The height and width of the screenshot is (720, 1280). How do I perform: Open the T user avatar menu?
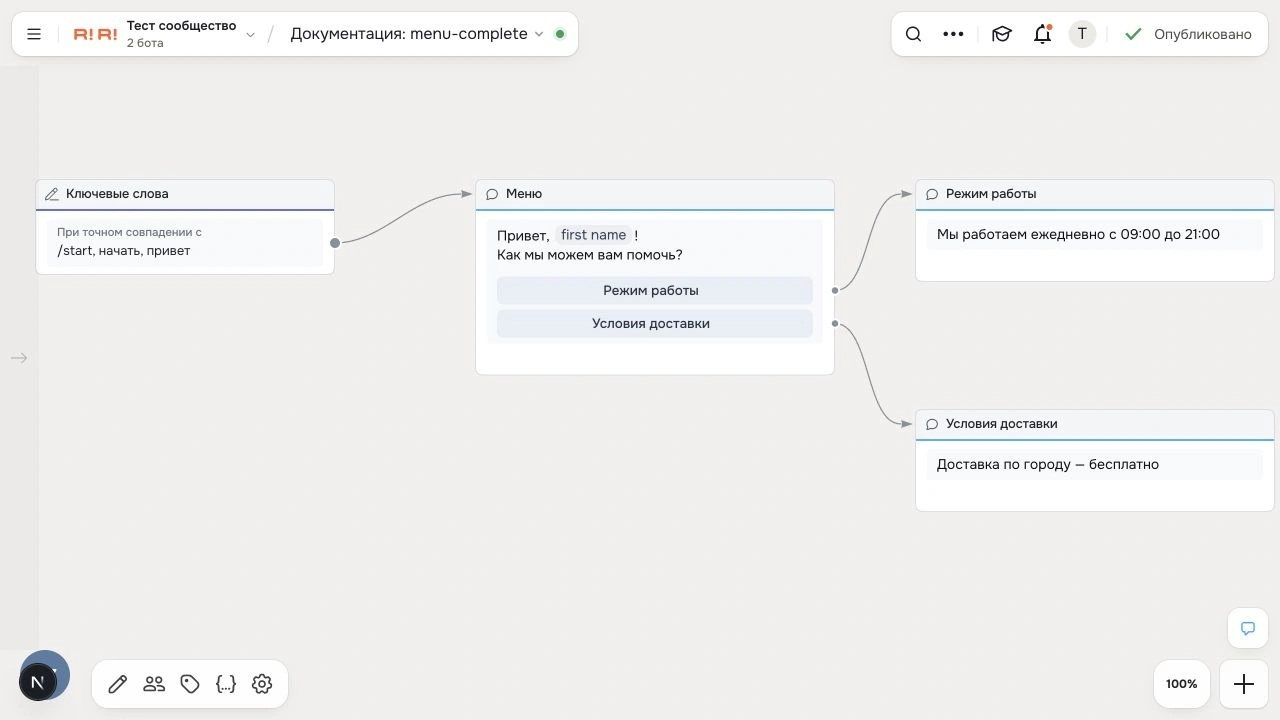pyautogui.click(x=1082, y=34)
